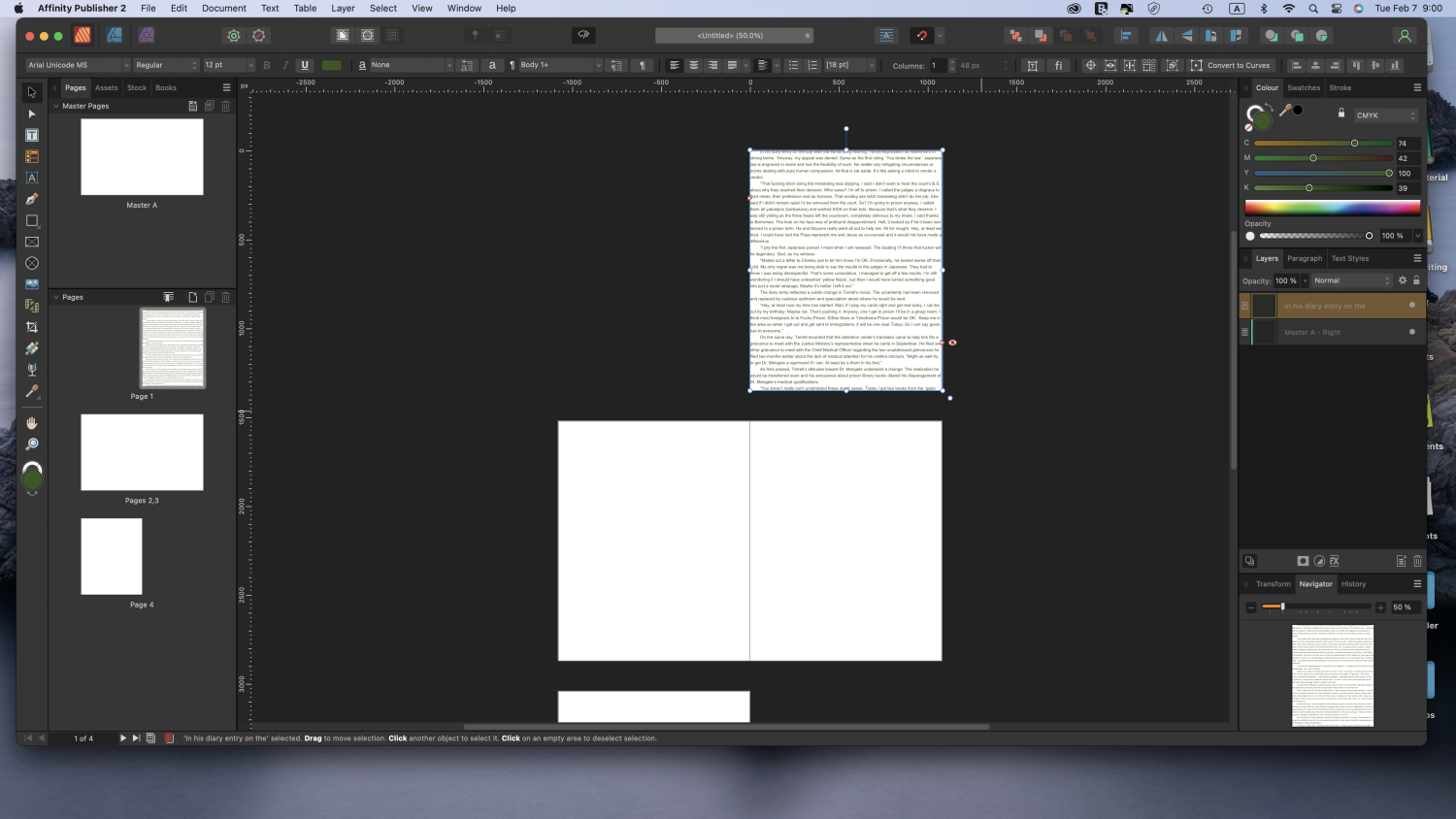Open the Normal blend mode dropdown
Screen dimensions: 1456x819
pyautogui.click(x=1353, y=280)
